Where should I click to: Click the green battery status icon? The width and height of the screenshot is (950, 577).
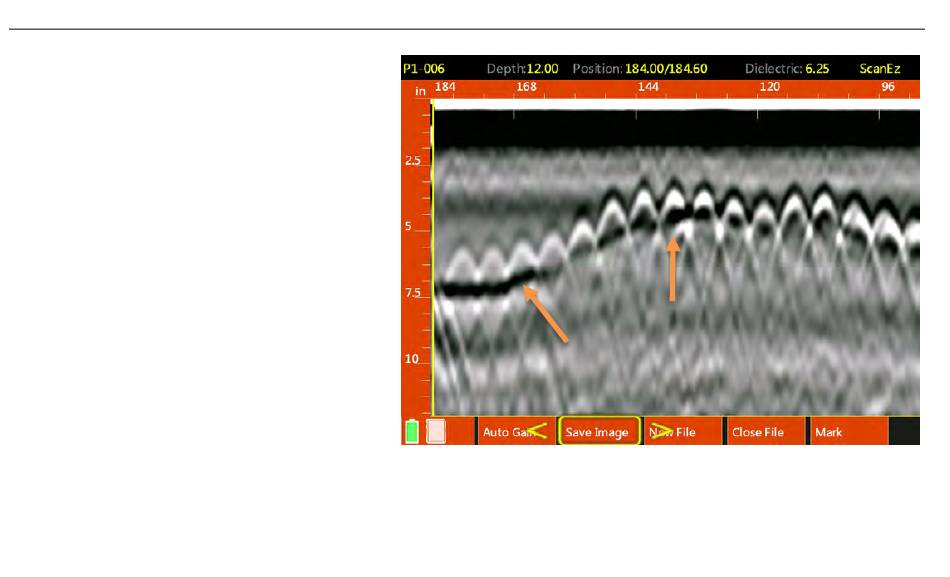412,432
